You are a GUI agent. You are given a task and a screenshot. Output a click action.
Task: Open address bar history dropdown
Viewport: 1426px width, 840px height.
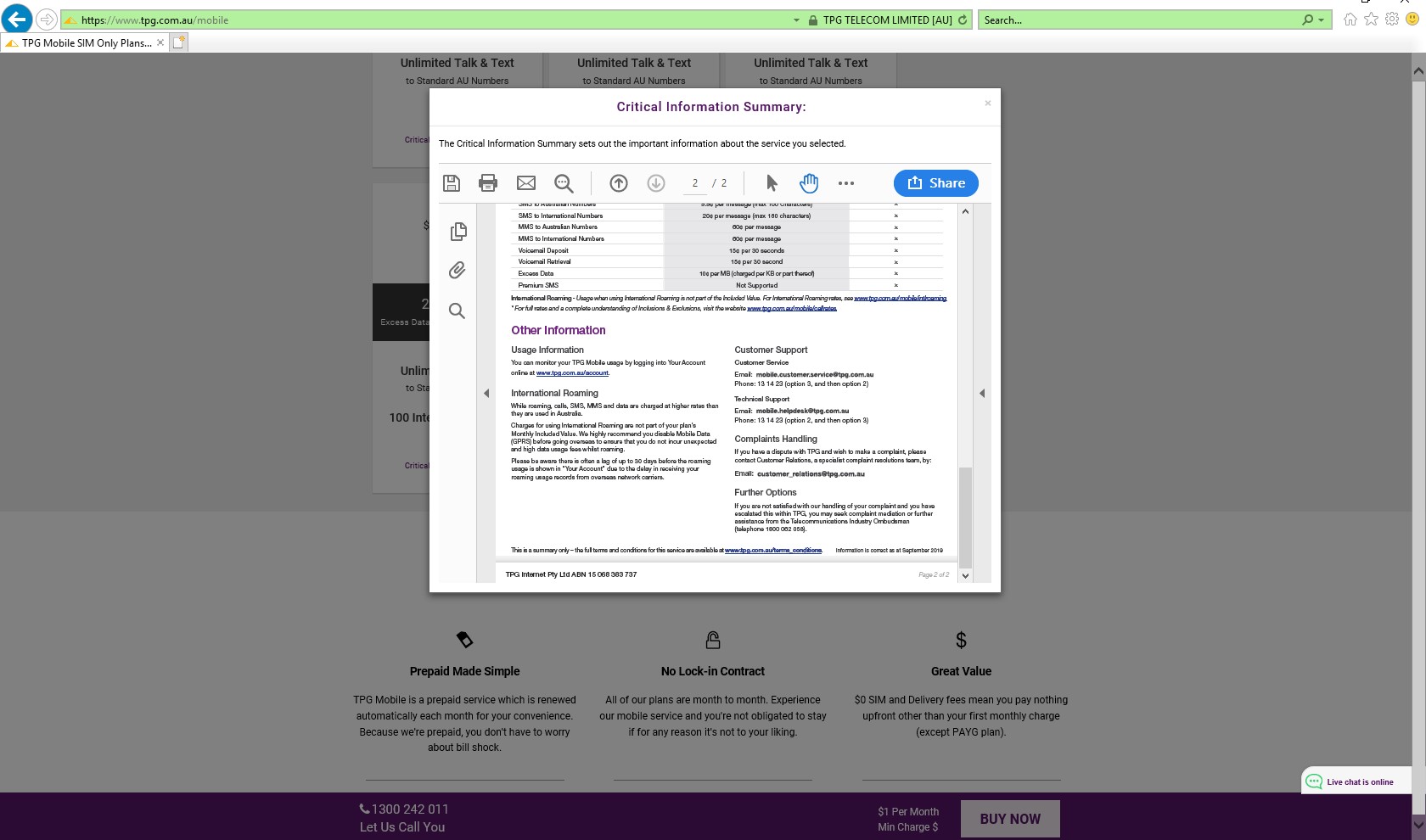pyautogui.click(x=796, y=20)
